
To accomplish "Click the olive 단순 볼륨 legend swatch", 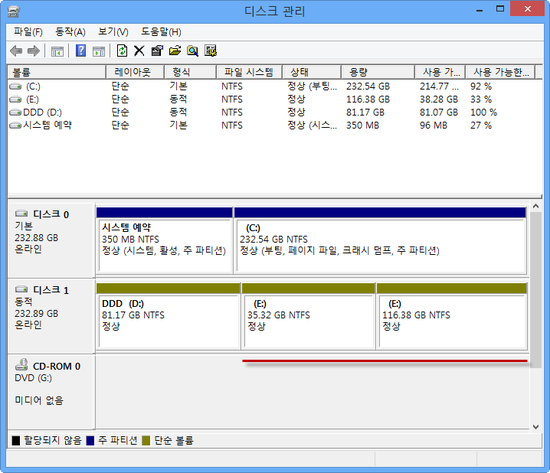I will pos(146,440).
